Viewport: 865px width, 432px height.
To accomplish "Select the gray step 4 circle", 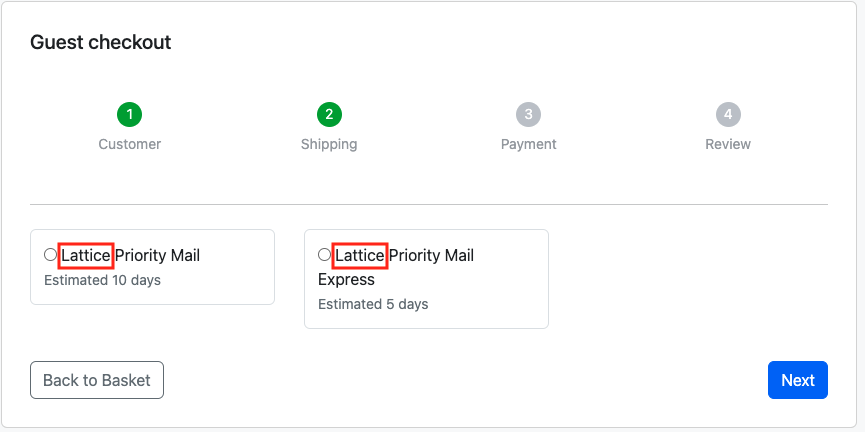I will click(728, 115).
